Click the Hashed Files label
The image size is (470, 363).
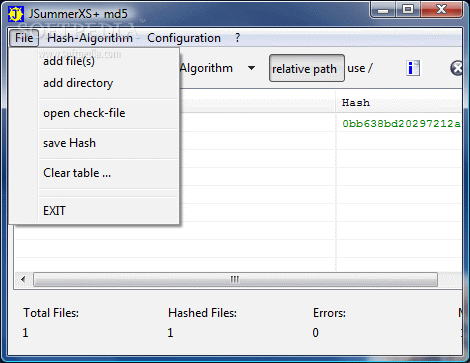coord(202,313)
